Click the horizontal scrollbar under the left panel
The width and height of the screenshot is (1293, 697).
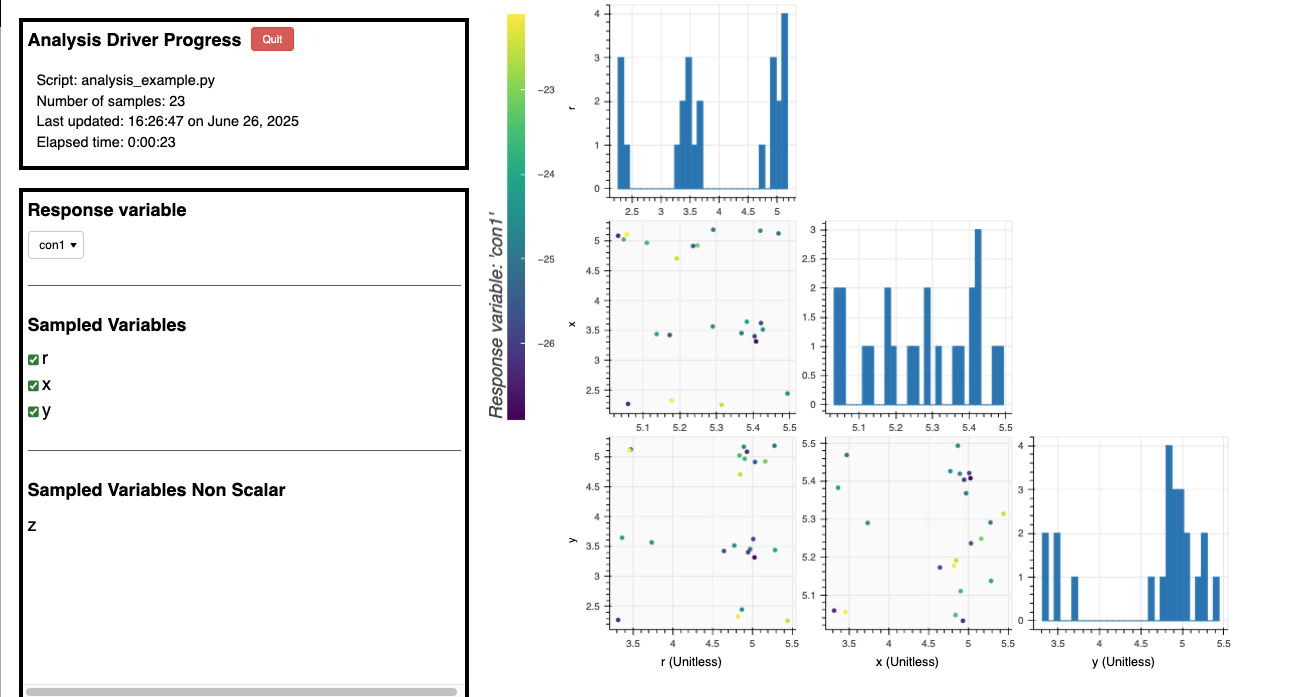point(241,691)
